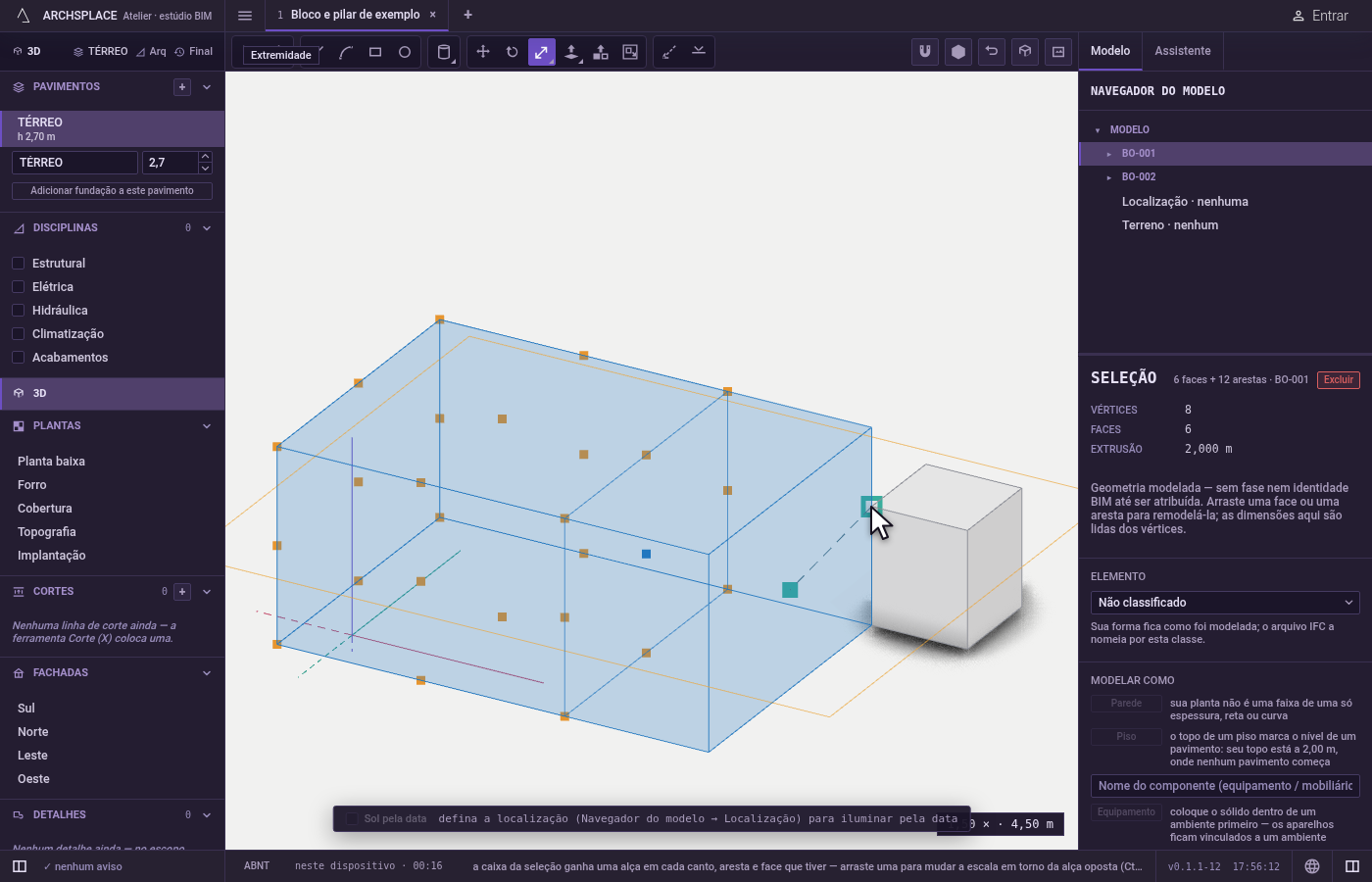Select the circle drawing tool

[405, 52]
